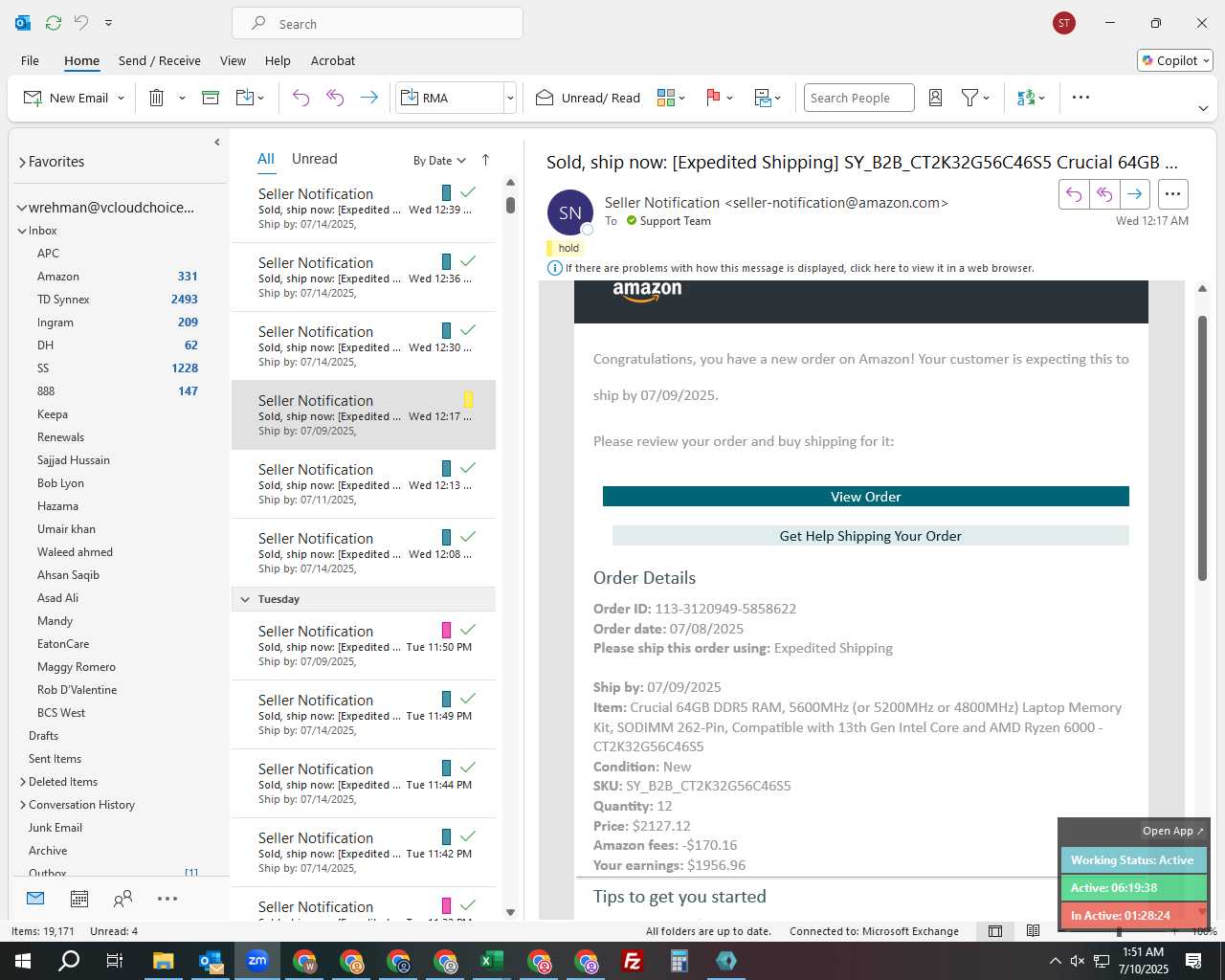Toggle complete checkmark on Wed 12:13 email
Viewport: 1225px width, 980px height.
[468, 468]
